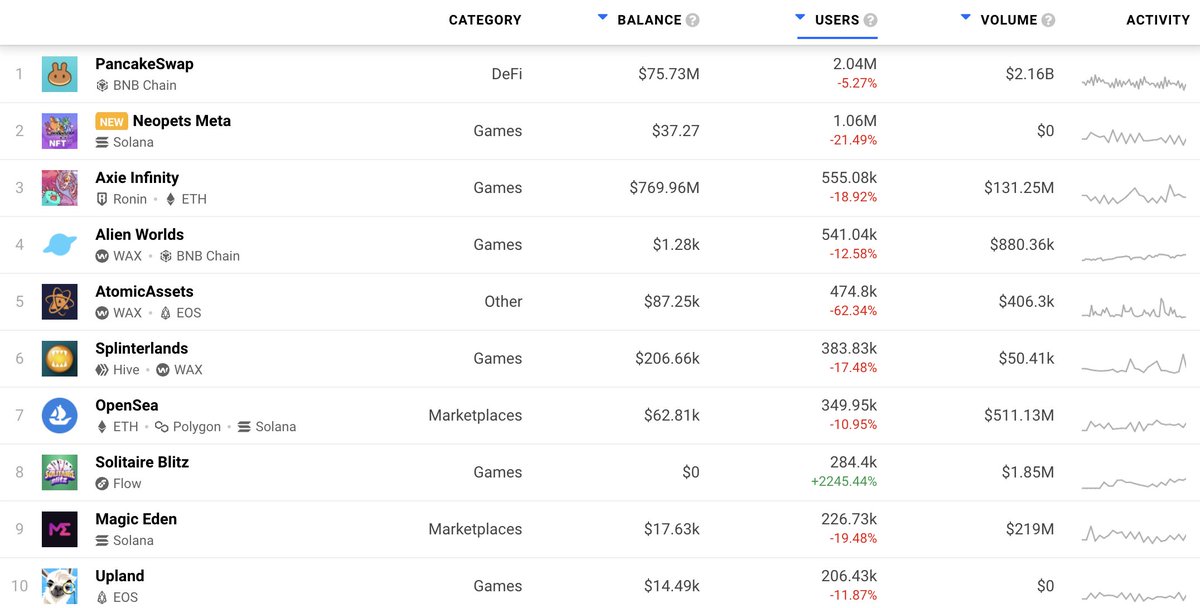Image resolution: width=1200 pixels, height=608 pixels.
Task: View the Axie Infinity activity sparkline
Action: pos(1134,195)
